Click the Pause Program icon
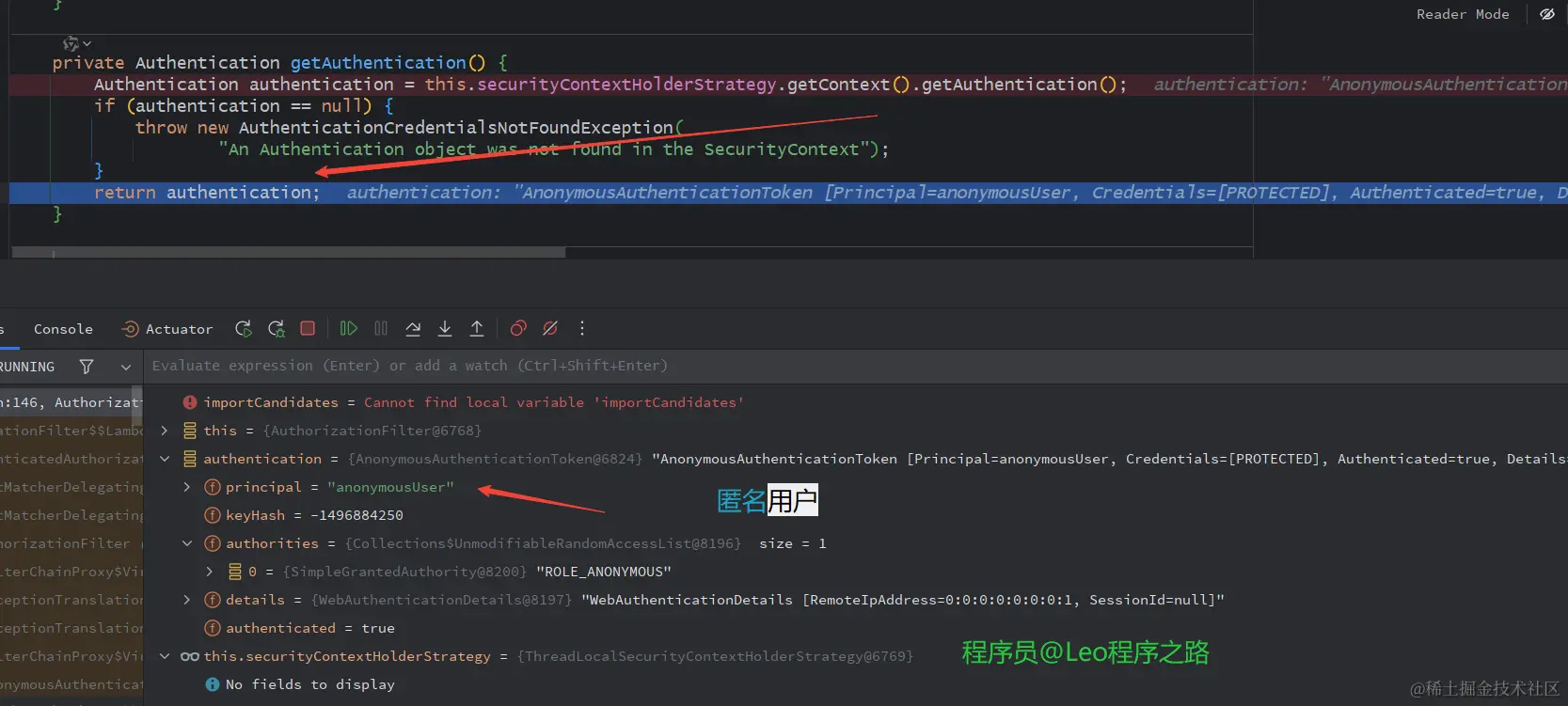Screen dimensions: 1568x706 click(381, 328)
